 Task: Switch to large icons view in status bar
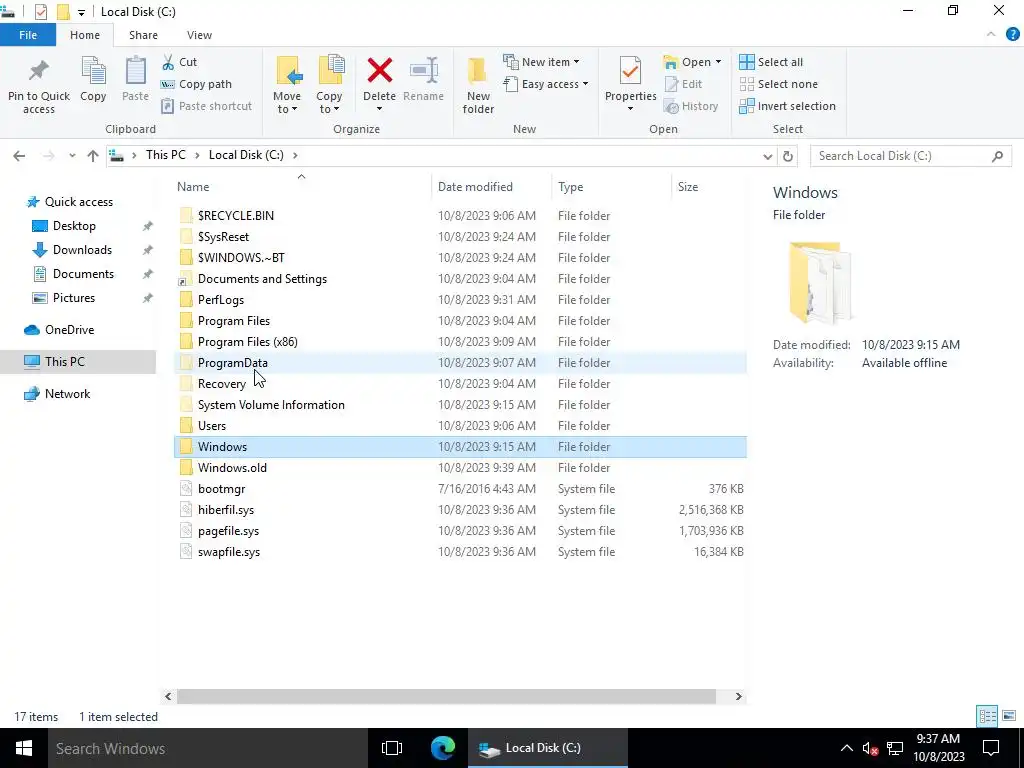pyautogui.click(x=1009, y=716)
